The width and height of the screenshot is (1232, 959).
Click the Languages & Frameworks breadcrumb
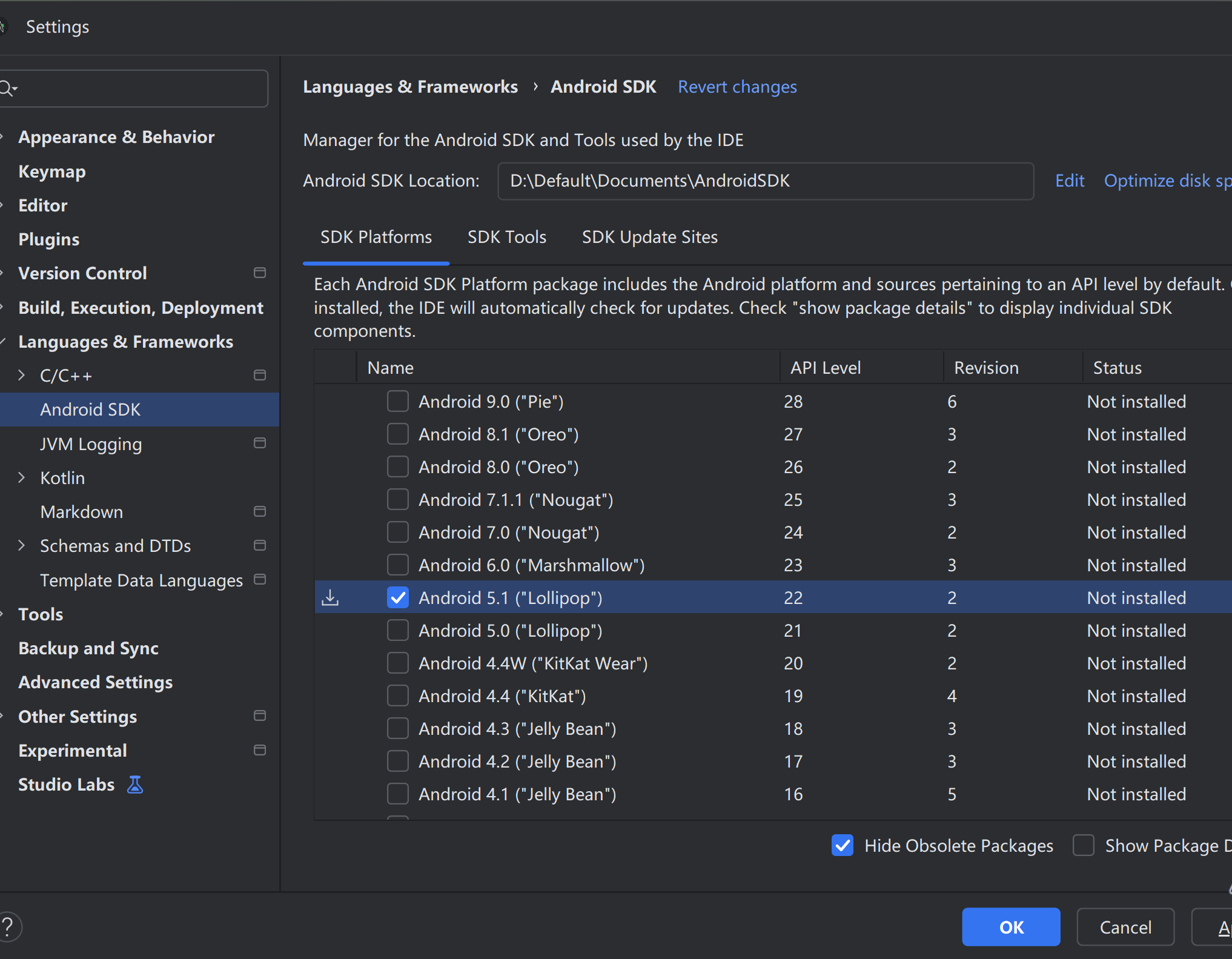tap(410, 87)
